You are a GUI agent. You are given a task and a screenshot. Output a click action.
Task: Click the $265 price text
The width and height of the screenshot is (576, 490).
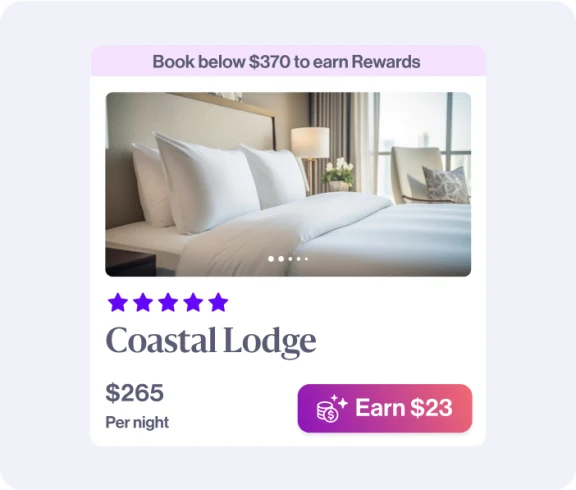point(134,392)
